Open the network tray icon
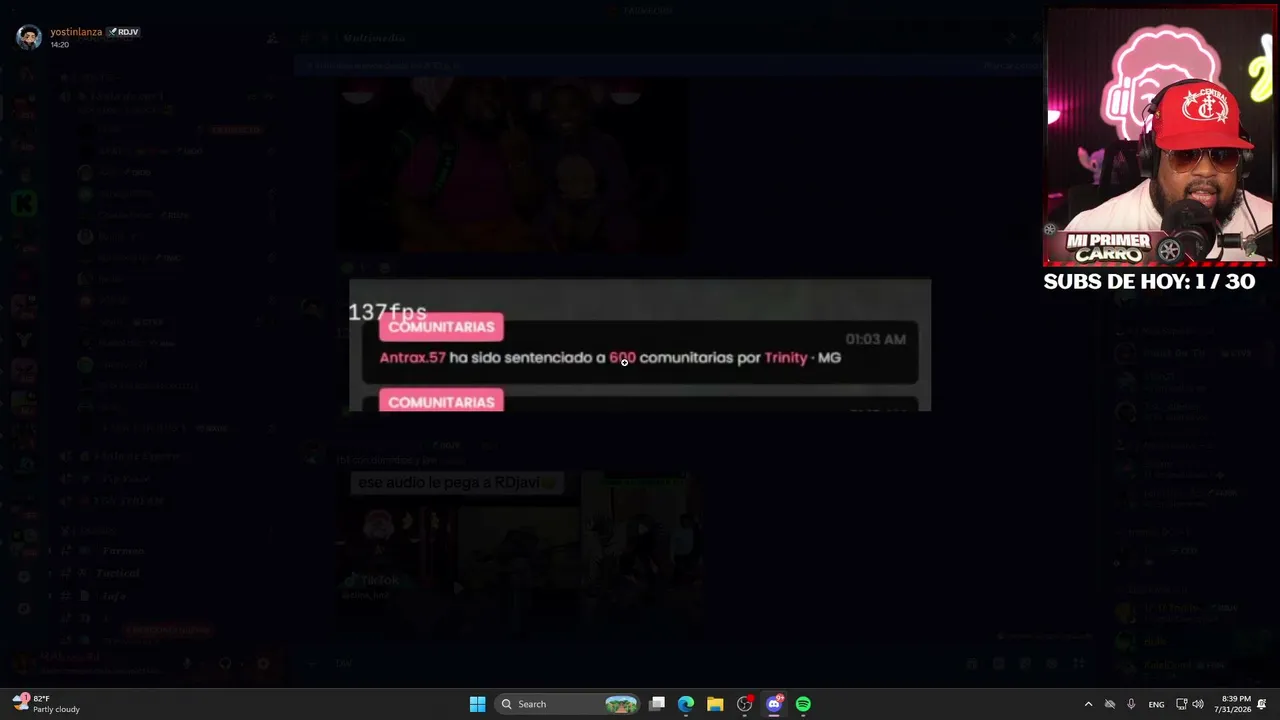This screenshot has height=720, width=1280. tap(1181, 704)
